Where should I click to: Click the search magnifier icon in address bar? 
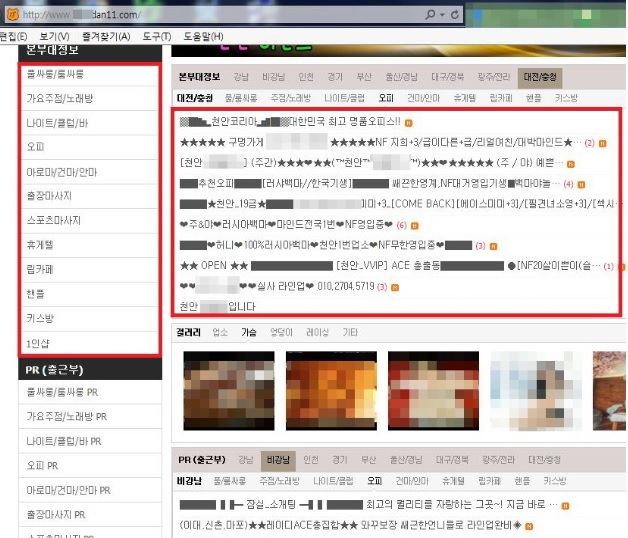[430, 14]
